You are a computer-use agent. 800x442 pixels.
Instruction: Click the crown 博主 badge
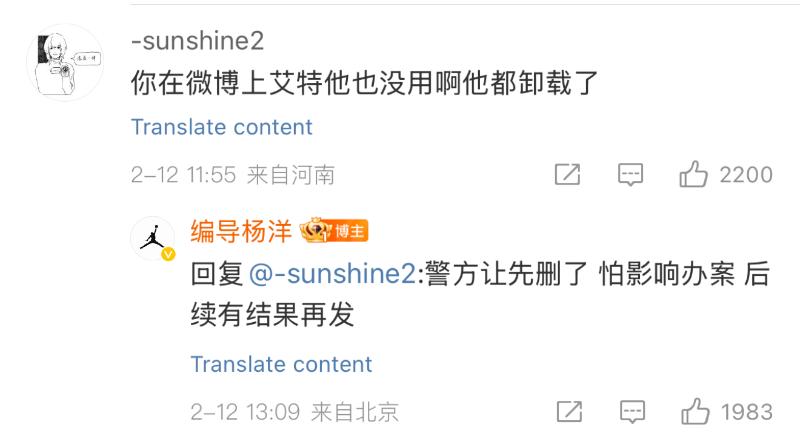pos(335,232)
